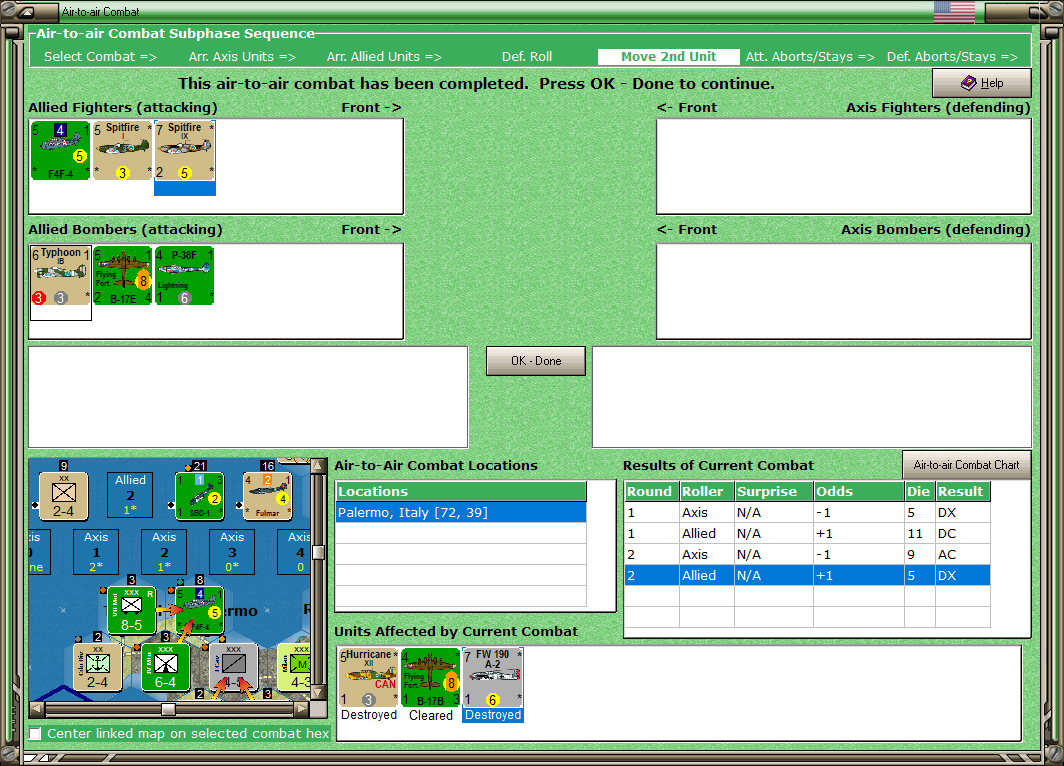Click the Axis 3 sea box on map

[232, 552]
